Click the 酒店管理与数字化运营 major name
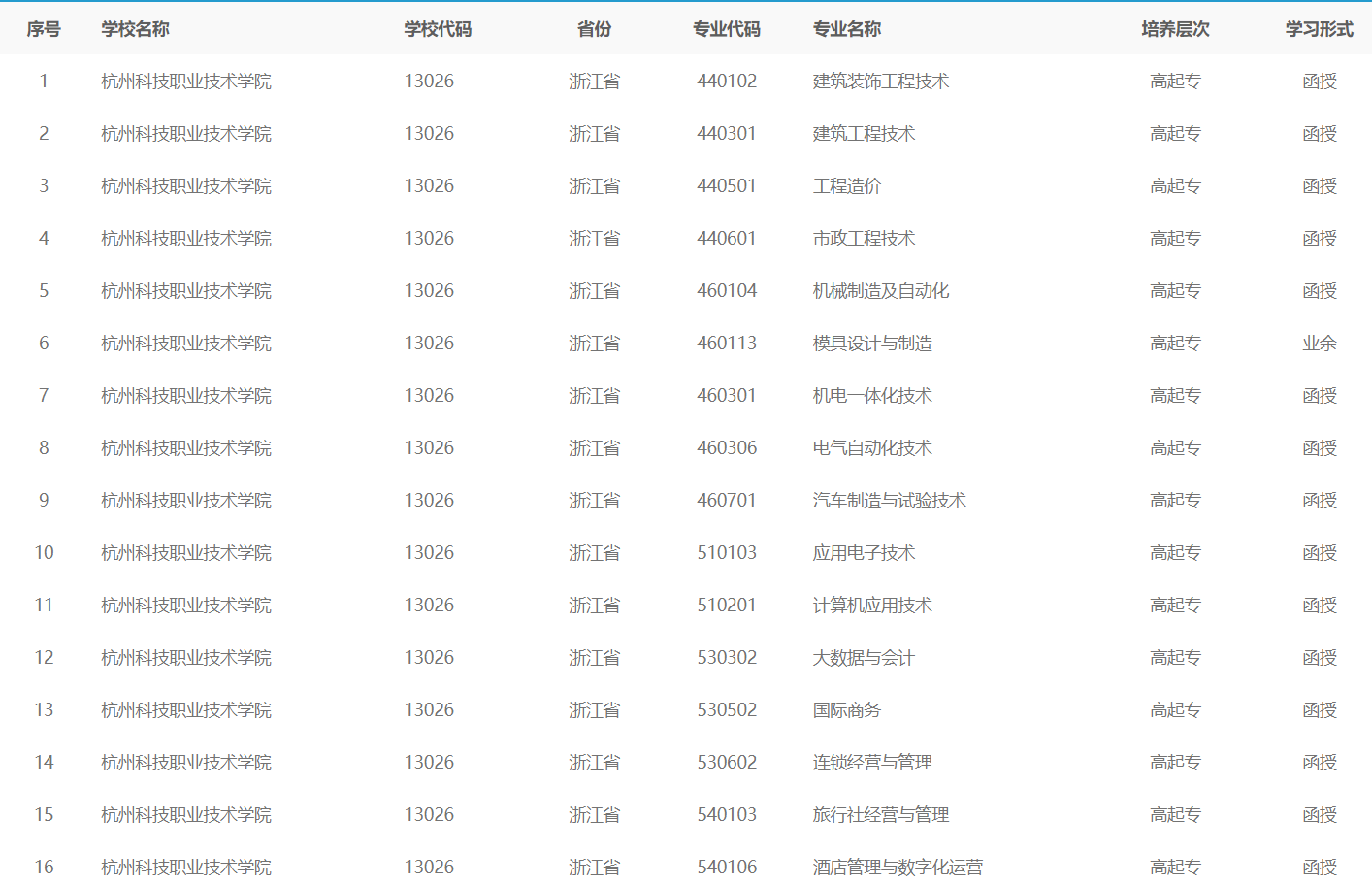Screen dimensions: 1372x884 pos(898,867)
